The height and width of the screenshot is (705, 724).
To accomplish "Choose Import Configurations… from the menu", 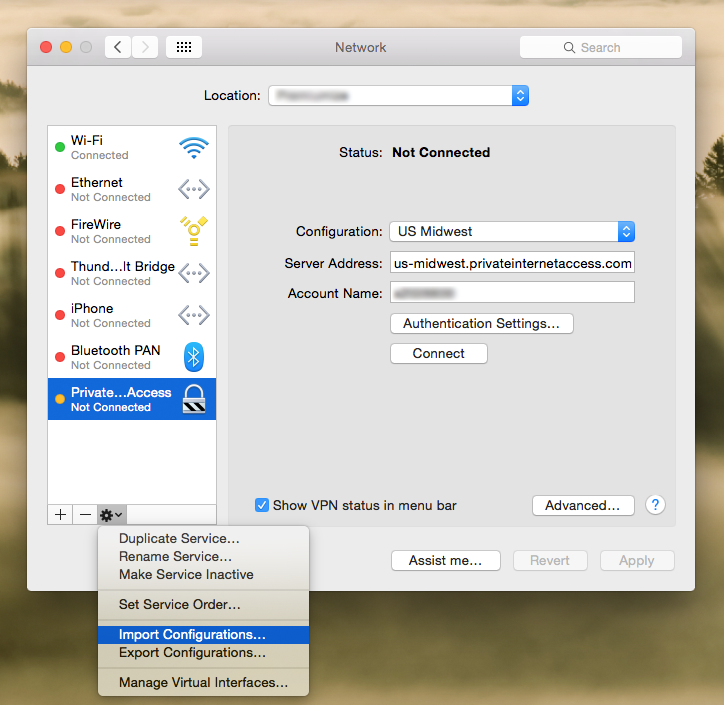I will coord(203,635).
